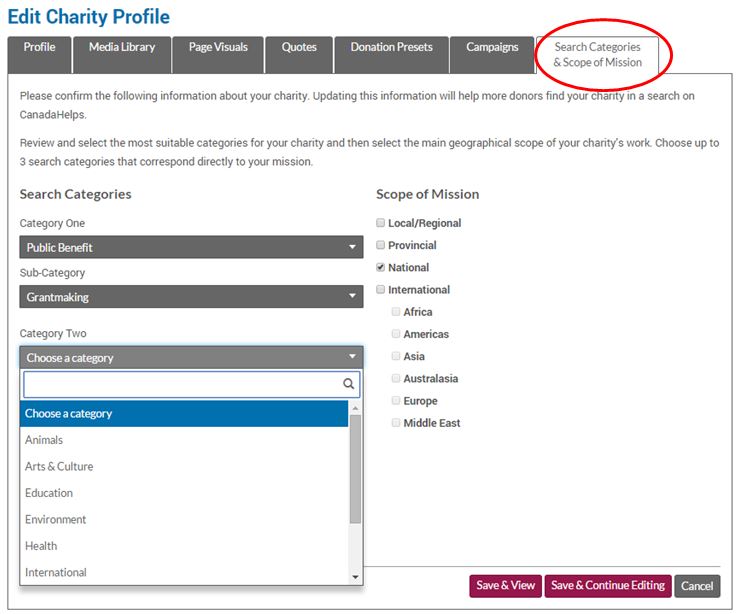Click Save & Continue Editing
The width and height of the screenshot is (736, 614).
click(x=607, y=586)
